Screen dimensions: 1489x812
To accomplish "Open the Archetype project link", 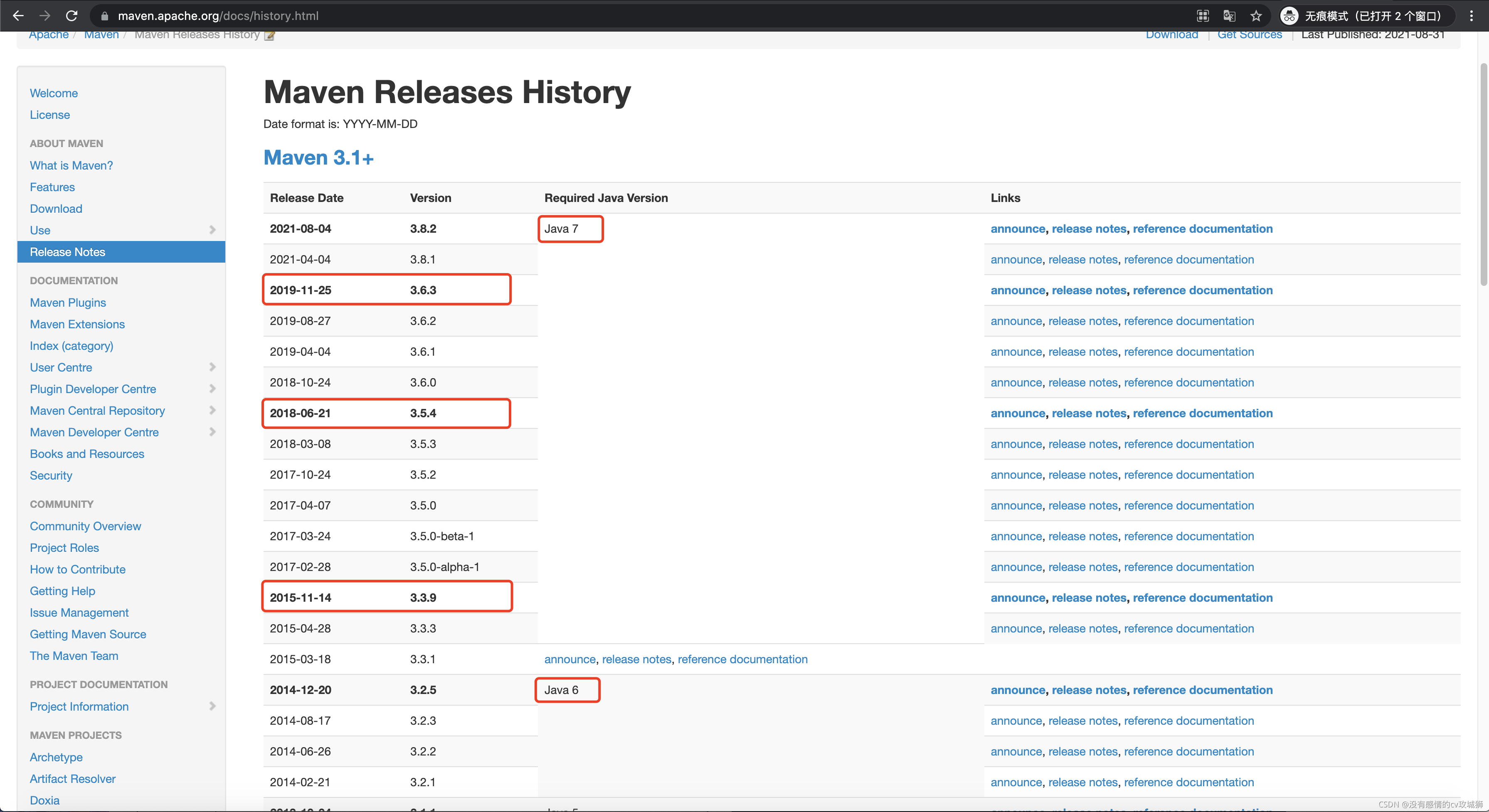I will pyautogui.click(x=56, y=757).
